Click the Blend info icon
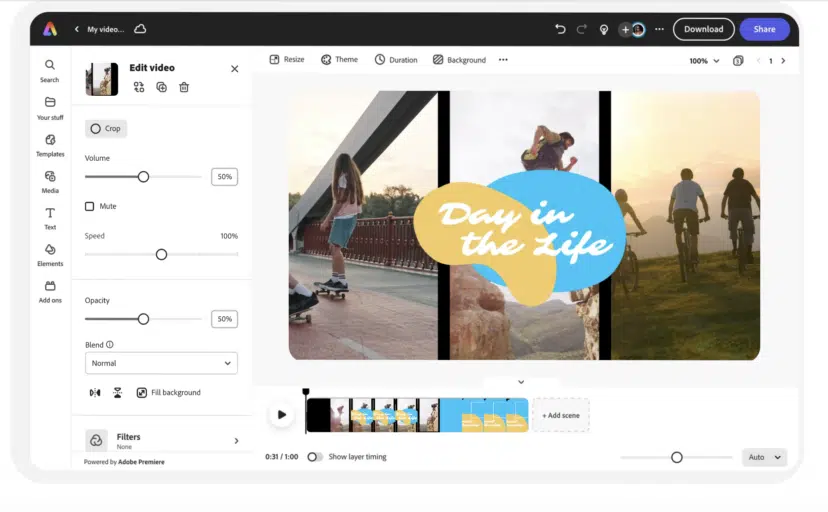 click(x=109, y=344)
